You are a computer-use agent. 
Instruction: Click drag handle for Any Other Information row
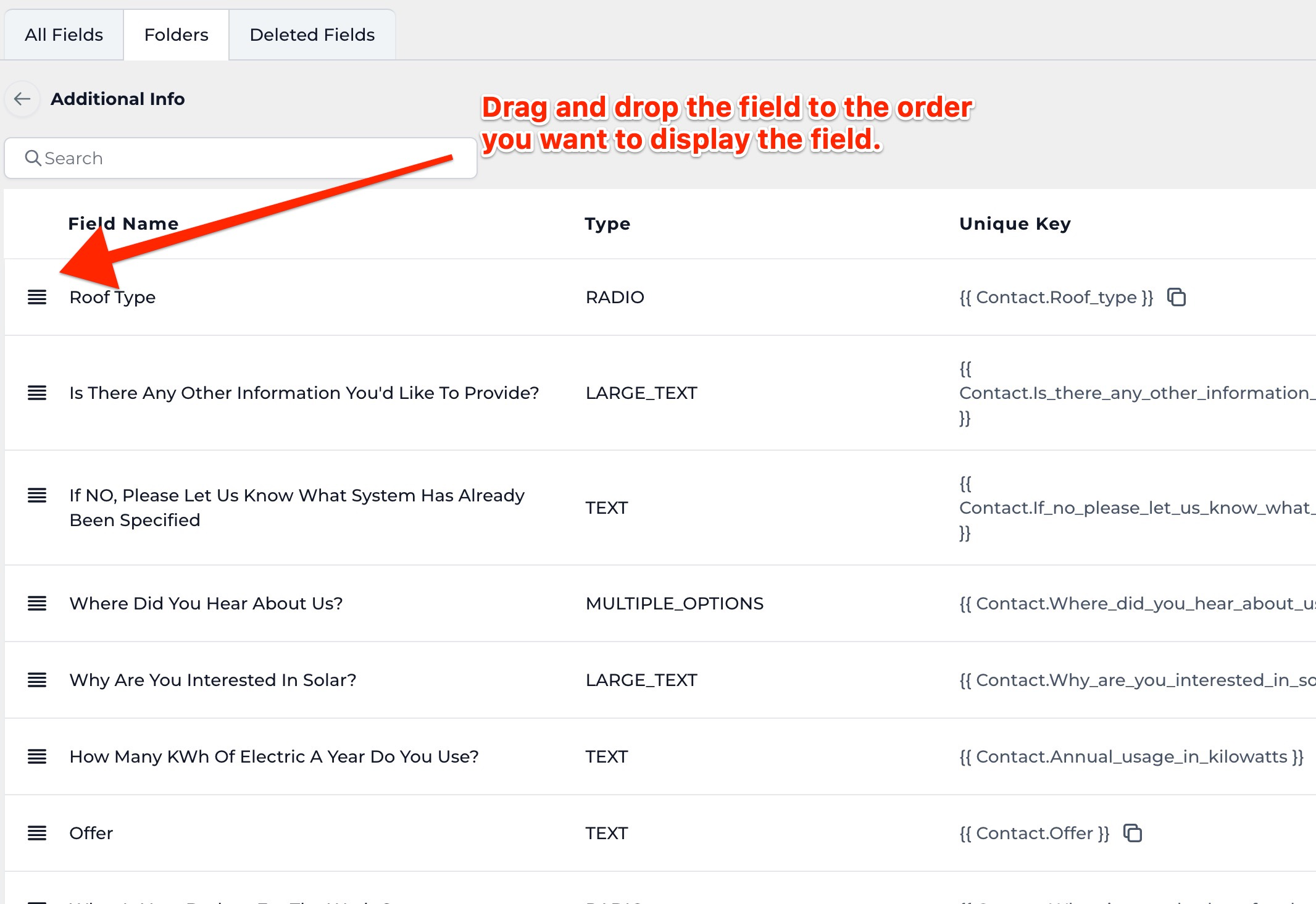pos(37,393)
